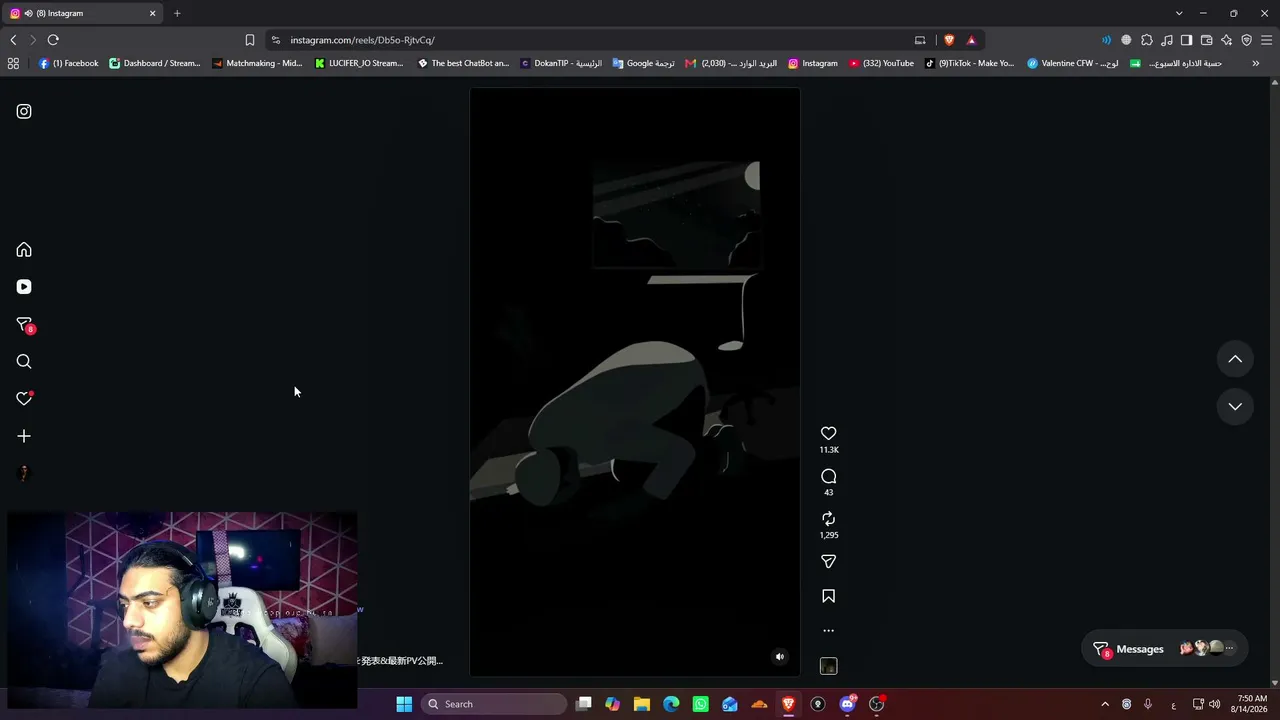Image resolution: width=1280 pixels, height=720 pixels.
Task: Show hidden bookmarks with the overflow chevron
Action: pyautogui.click(x=1256, y=63)
